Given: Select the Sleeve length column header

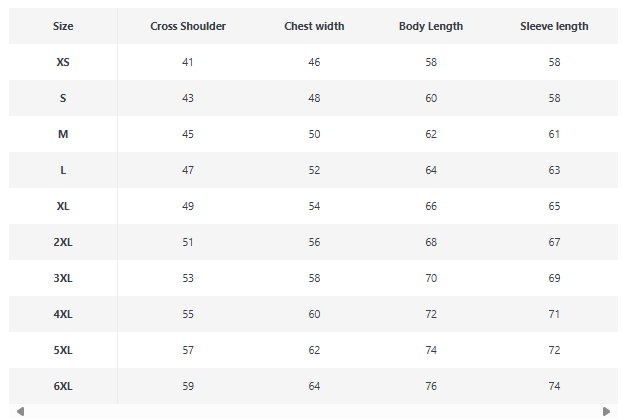Looking at the screenshot, I should (554, 26).
